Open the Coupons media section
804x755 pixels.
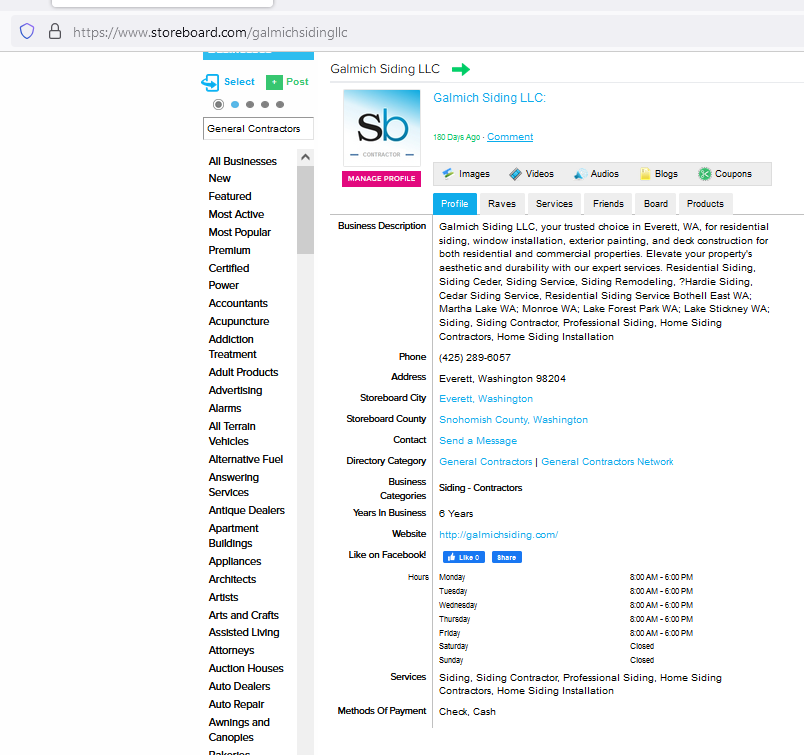[x=725, y=174]
